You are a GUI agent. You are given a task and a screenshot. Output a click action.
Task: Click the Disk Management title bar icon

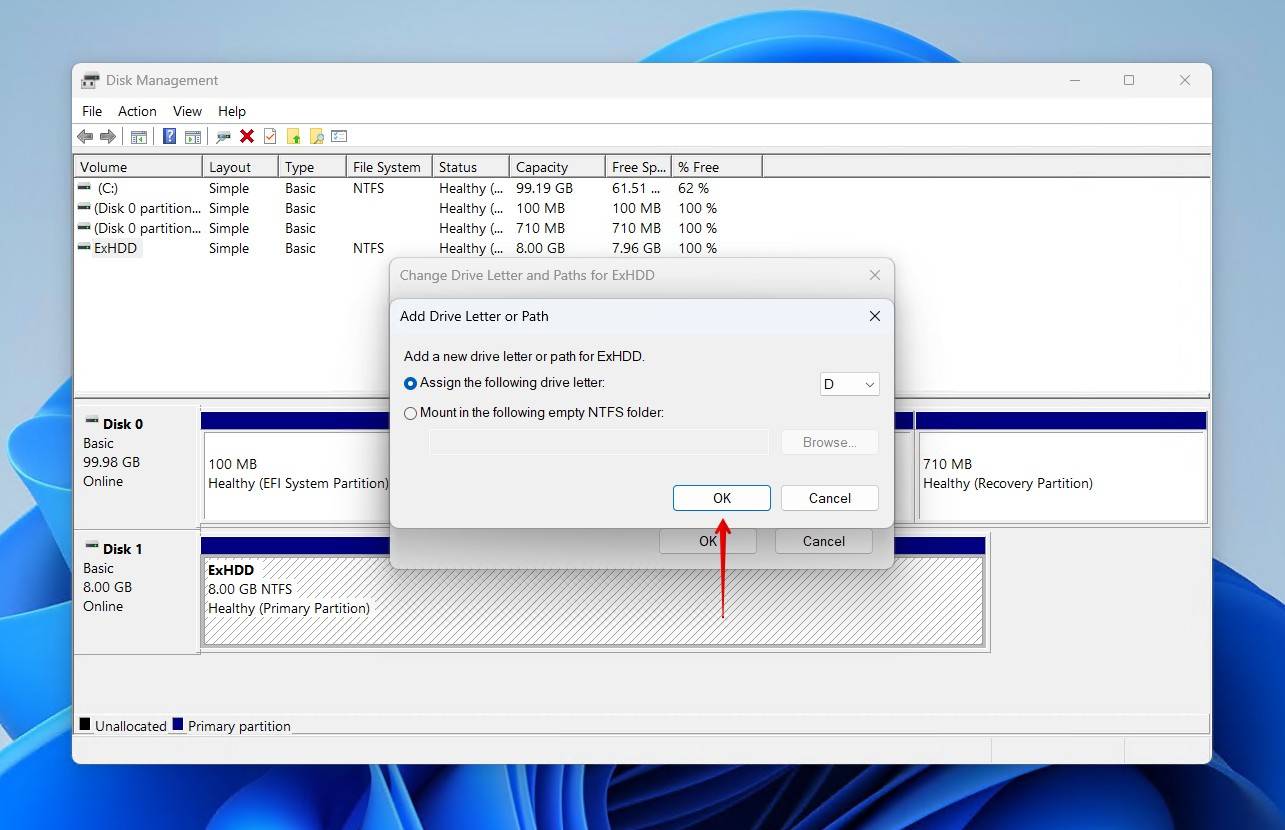91,81
